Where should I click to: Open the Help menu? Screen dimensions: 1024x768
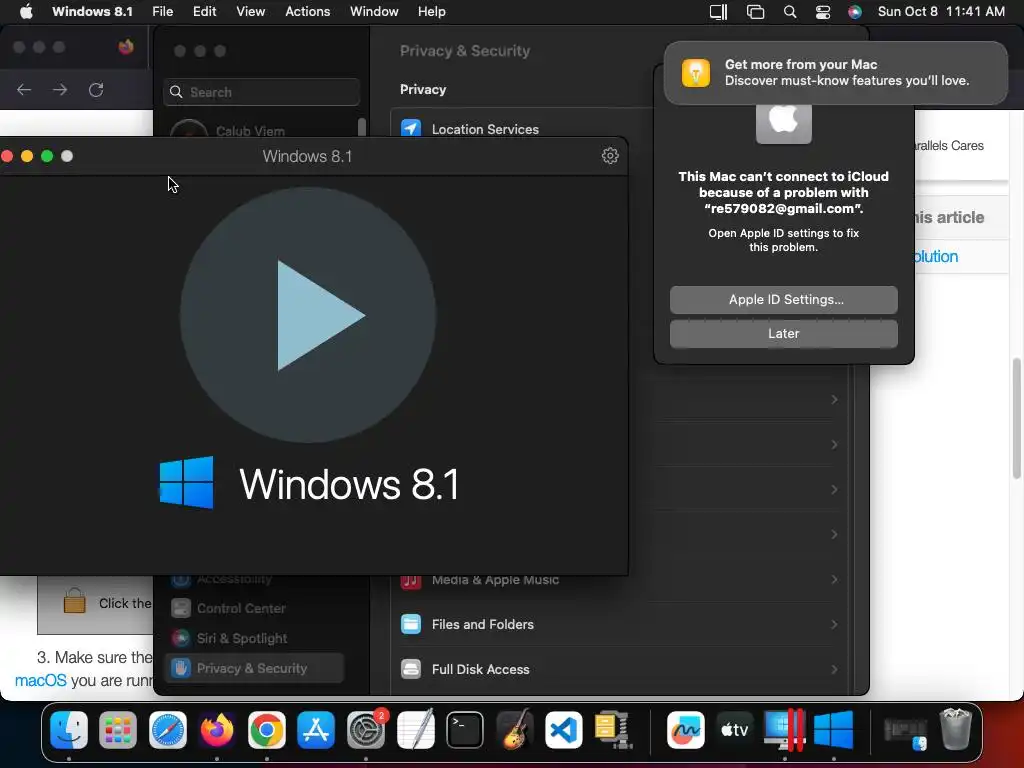coord(432,12)
